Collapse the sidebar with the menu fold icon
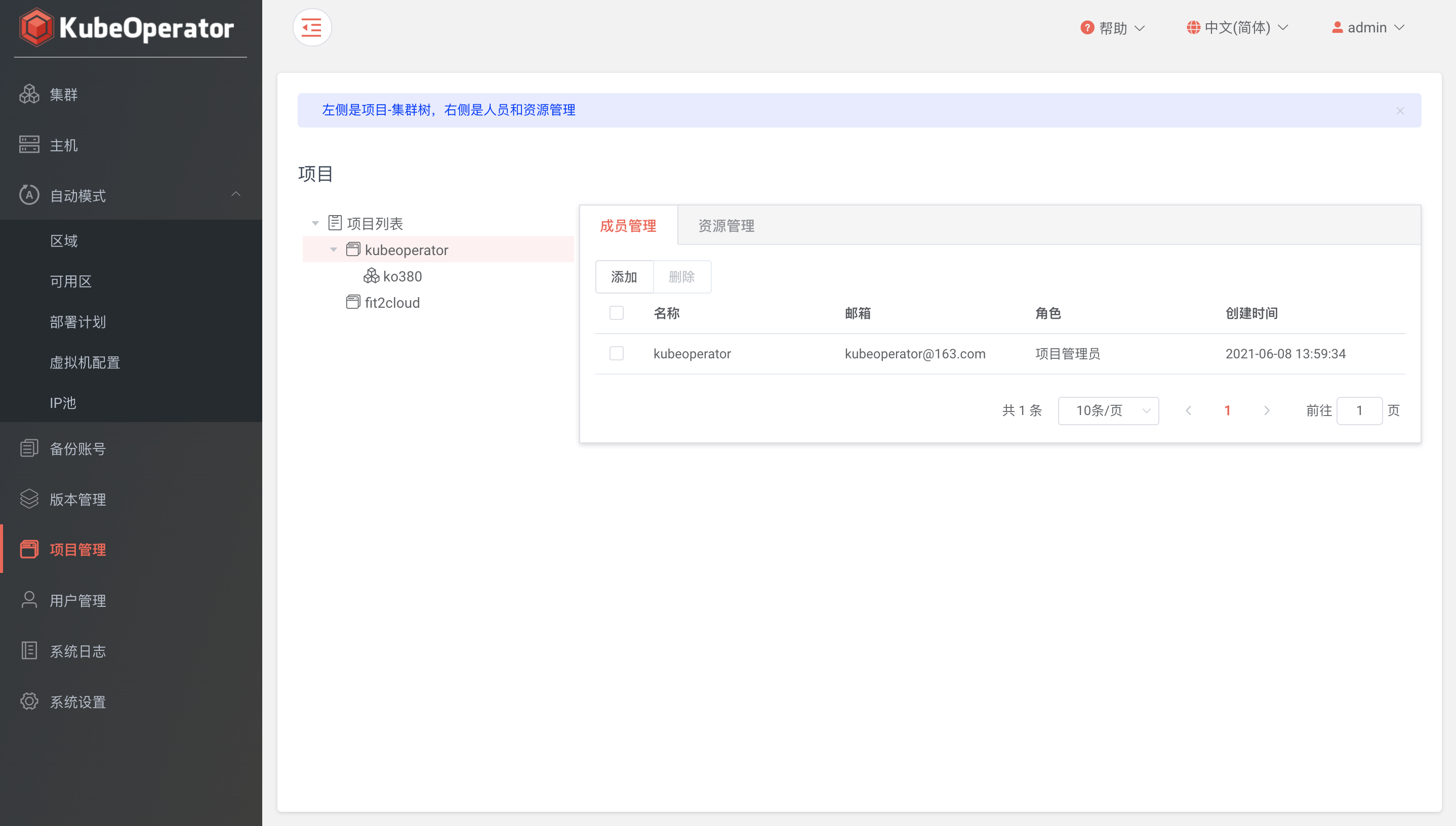The width and height of the screenshot is (1456, 826). [311, 27]
